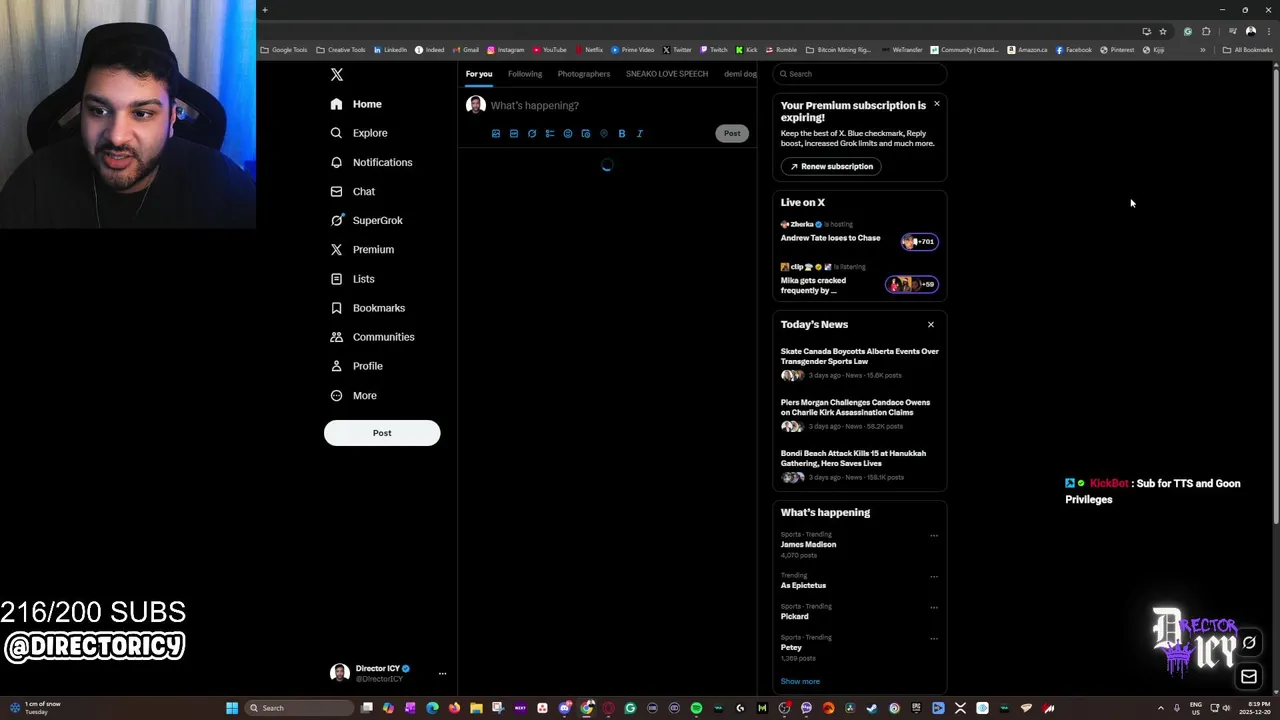This screenshot has height=720, width=1280.
Task: Open the Pickard trending topic
Action: point(795,616)
